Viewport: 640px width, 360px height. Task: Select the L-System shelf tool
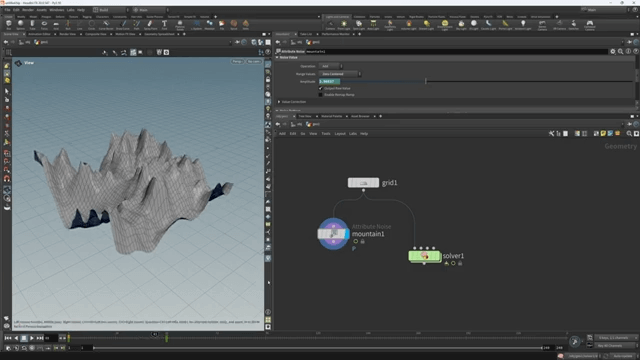click(x=196, y=24)
